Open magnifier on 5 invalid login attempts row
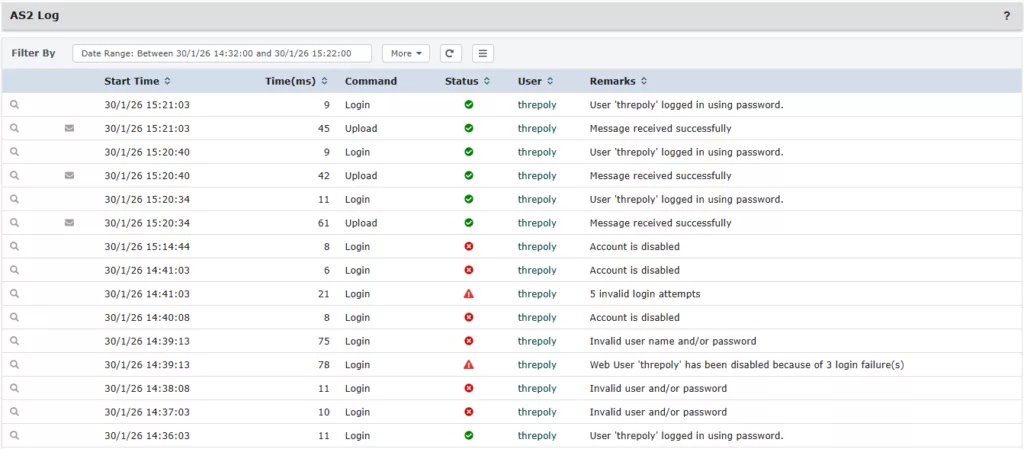1024x449 pixels. (x=14, y=294)
